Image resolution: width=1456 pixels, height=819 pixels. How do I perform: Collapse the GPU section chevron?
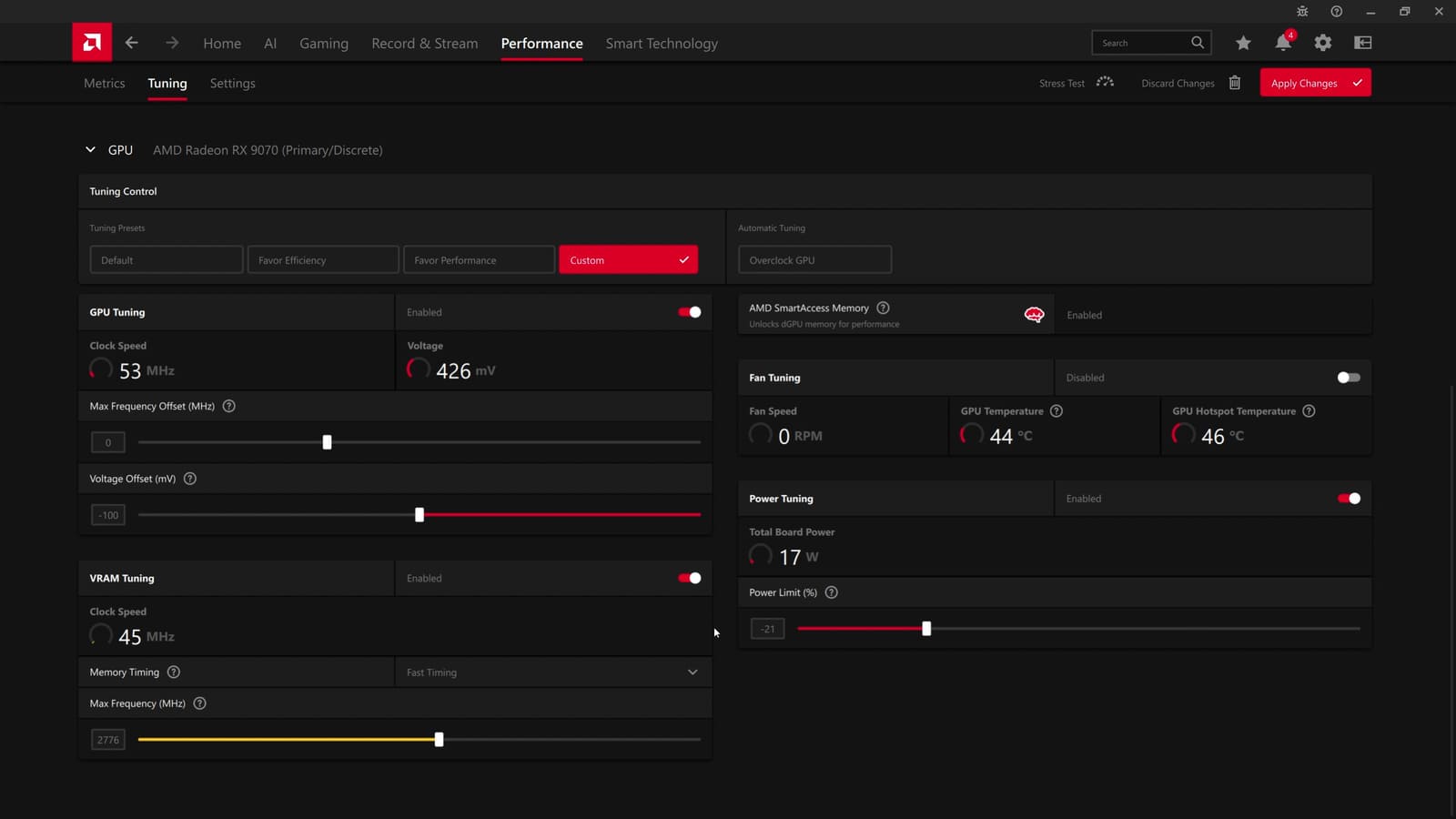90,149
